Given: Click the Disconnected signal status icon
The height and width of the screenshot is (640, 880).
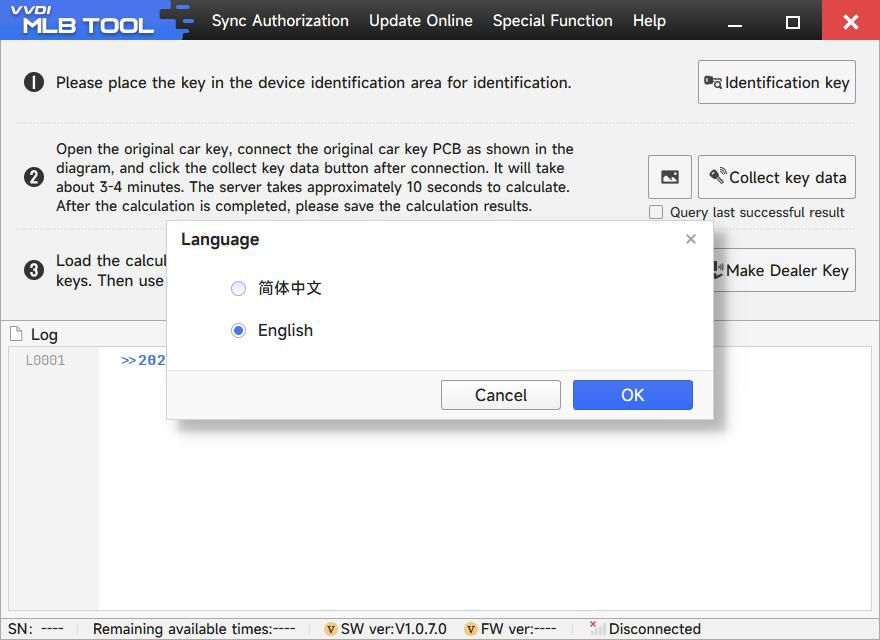Looking at the screenshot, I should pyautogui.click(x=597, y=628).
